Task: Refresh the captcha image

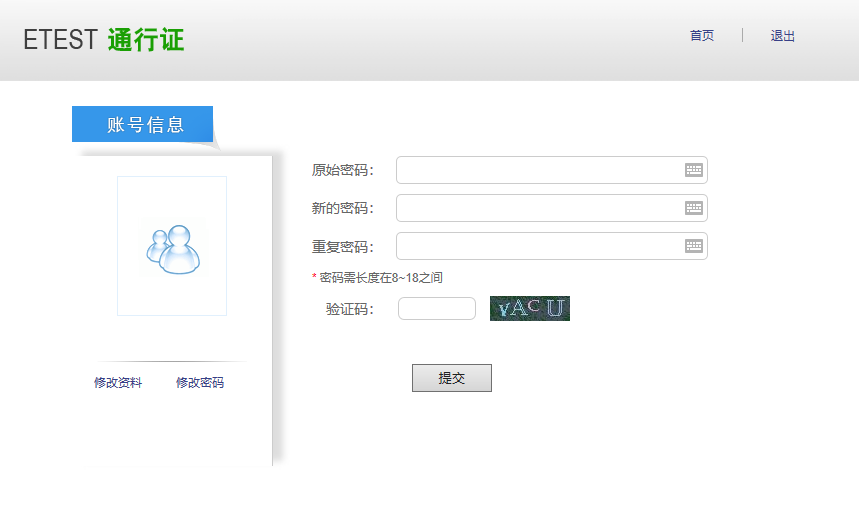Action: pyautogui.click(x=529, y=309)
